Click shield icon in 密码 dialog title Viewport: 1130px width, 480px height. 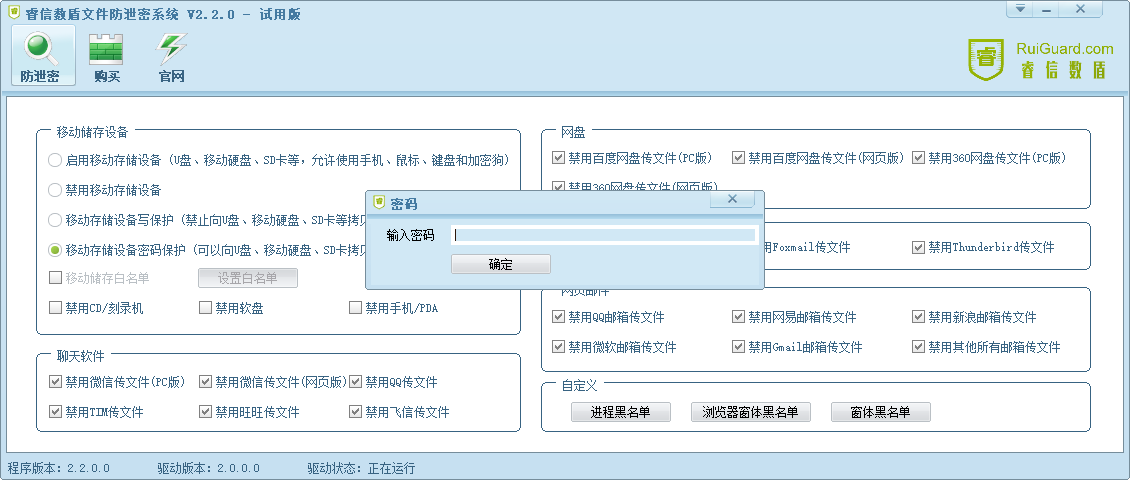click(379, 203)
